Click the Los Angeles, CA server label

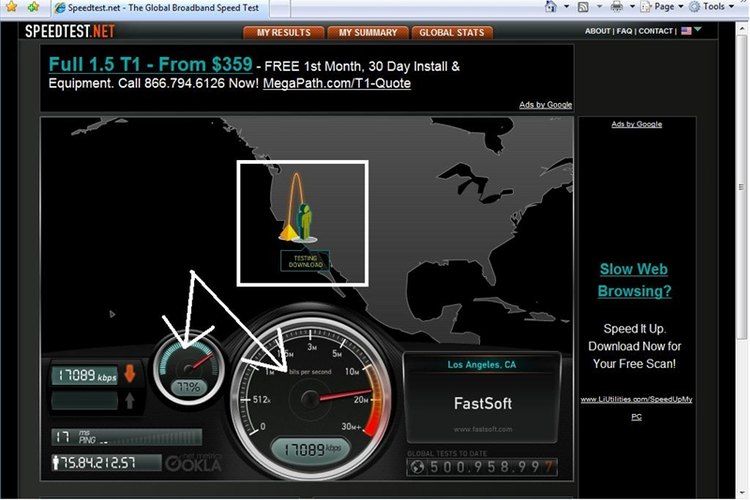(482, 365)
